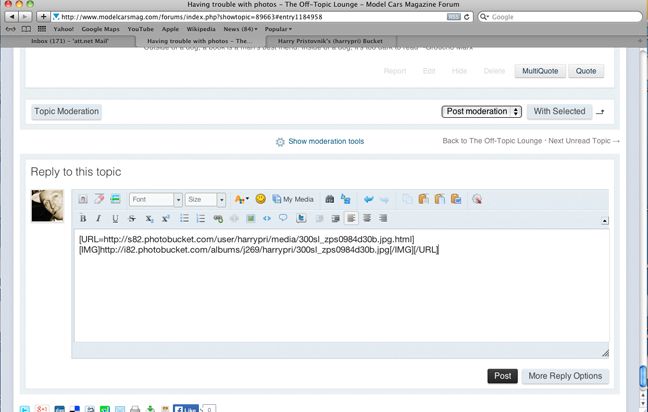Insert a bulleted list
This screenshot has height=412, width=648.
click(184, 219)
